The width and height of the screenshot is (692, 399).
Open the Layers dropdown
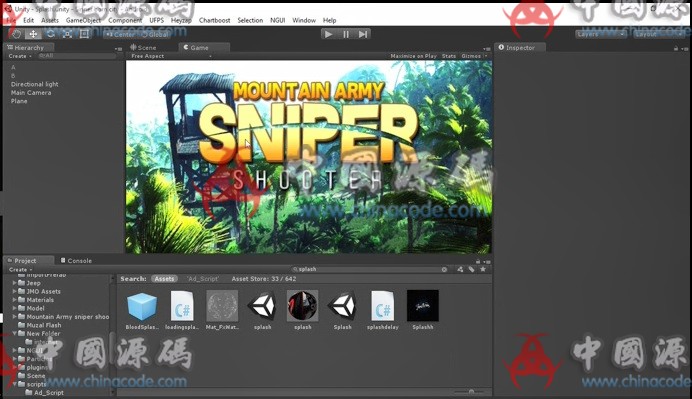coord(601,34)
